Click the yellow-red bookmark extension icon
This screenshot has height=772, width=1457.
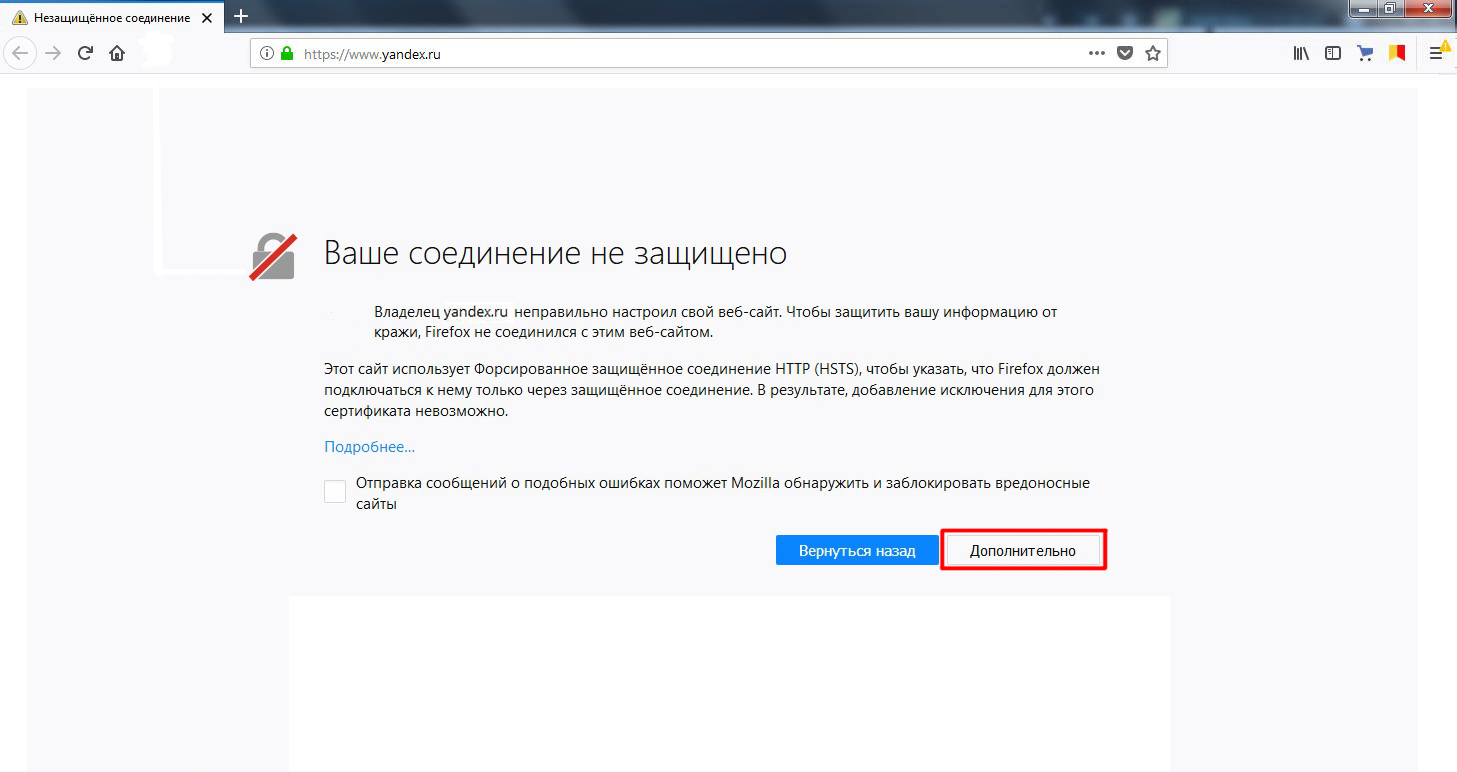tap(1397, 53)
